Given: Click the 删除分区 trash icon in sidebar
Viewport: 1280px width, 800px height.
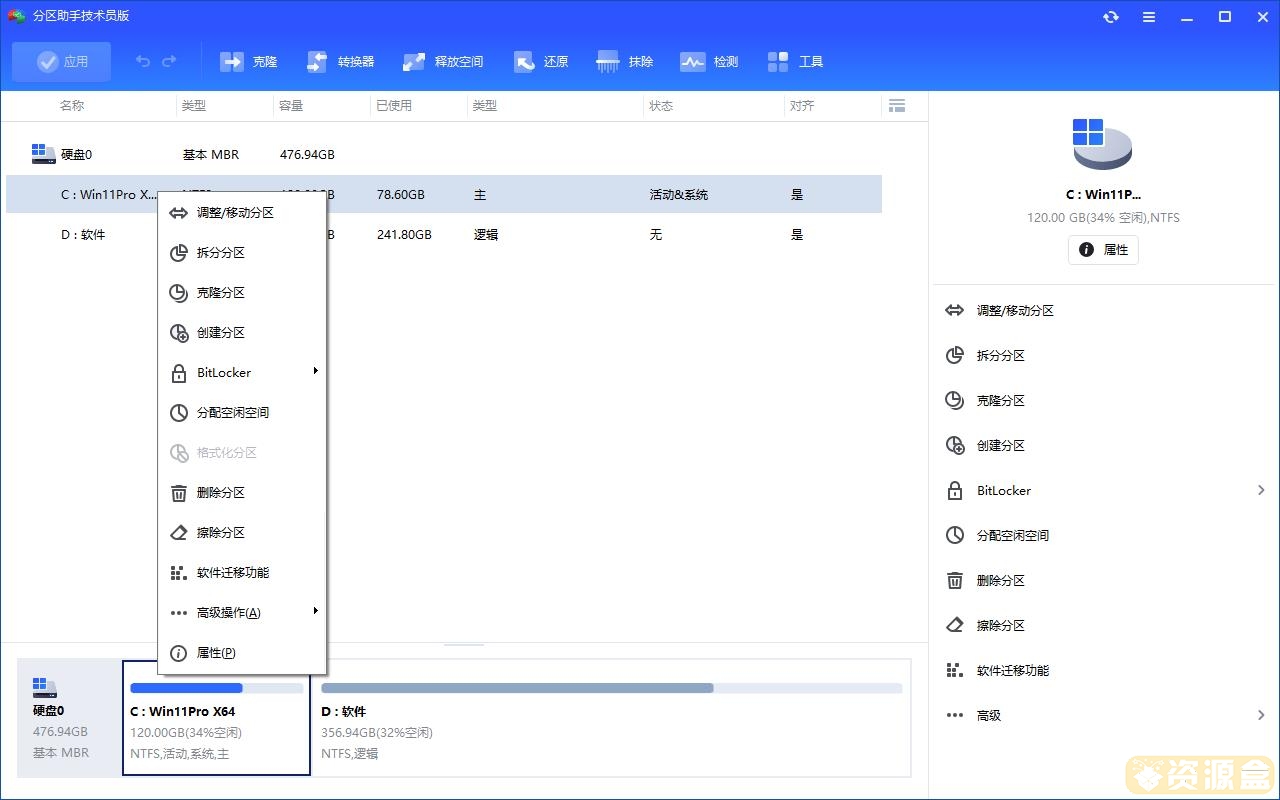Looking at the screenshot, I should [954, 580].
